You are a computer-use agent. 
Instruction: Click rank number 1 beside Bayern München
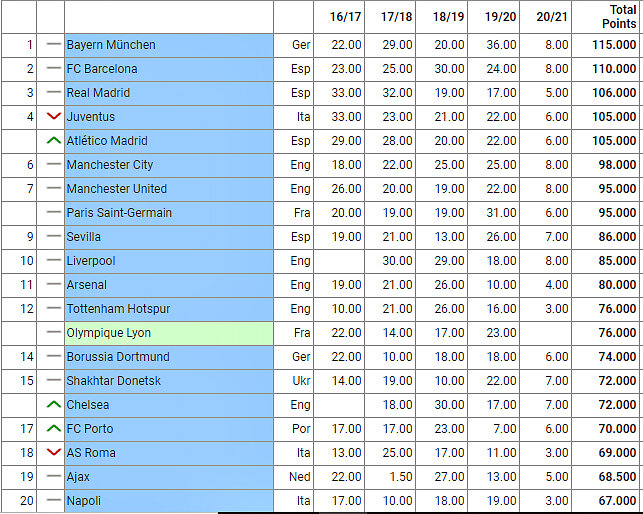[30, 45]
